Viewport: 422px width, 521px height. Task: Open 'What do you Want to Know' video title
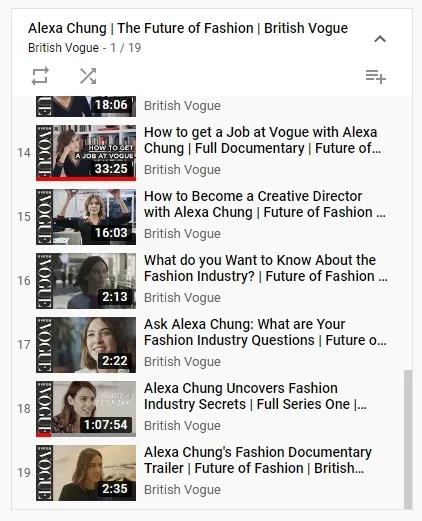266,268
